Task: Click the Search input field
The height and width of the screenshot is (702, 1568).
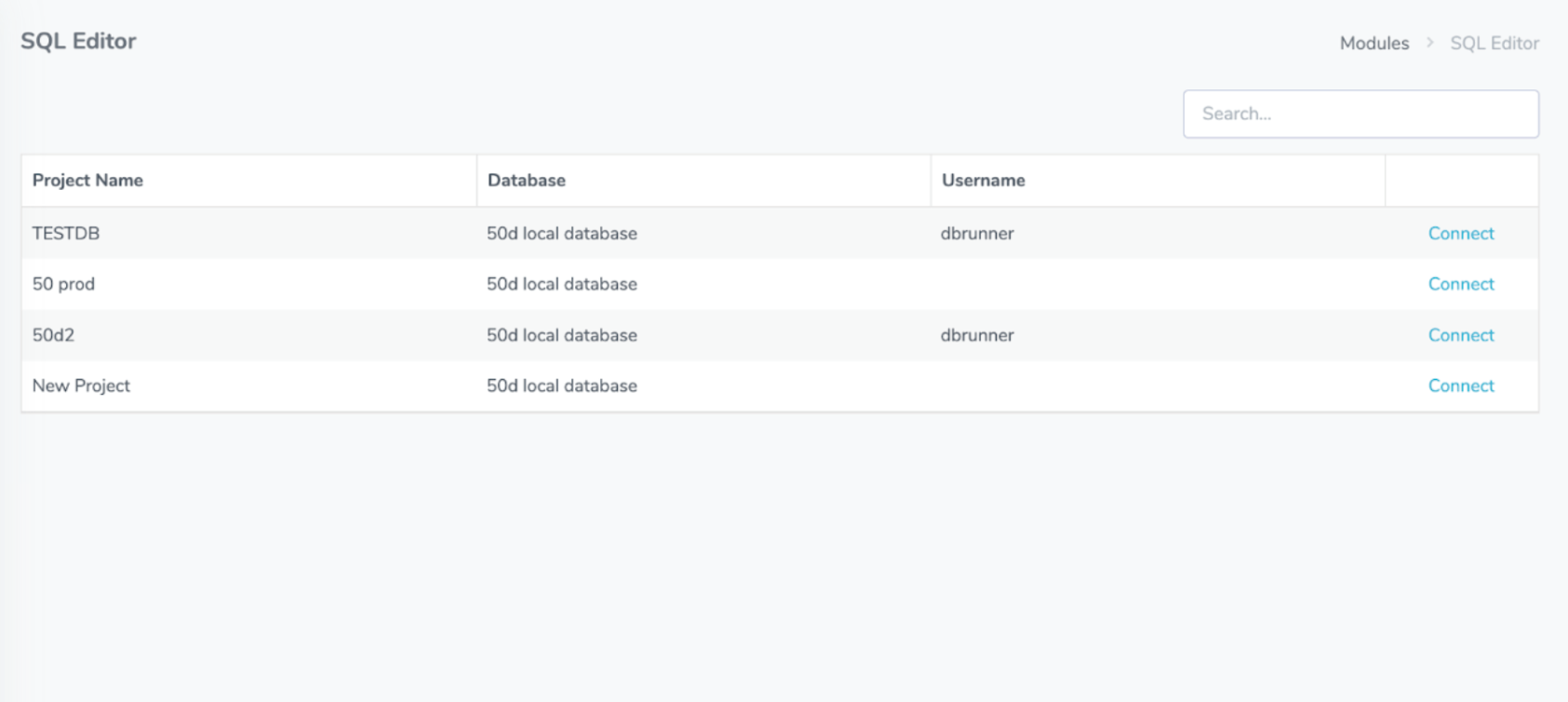Action: pos(1360,114)
